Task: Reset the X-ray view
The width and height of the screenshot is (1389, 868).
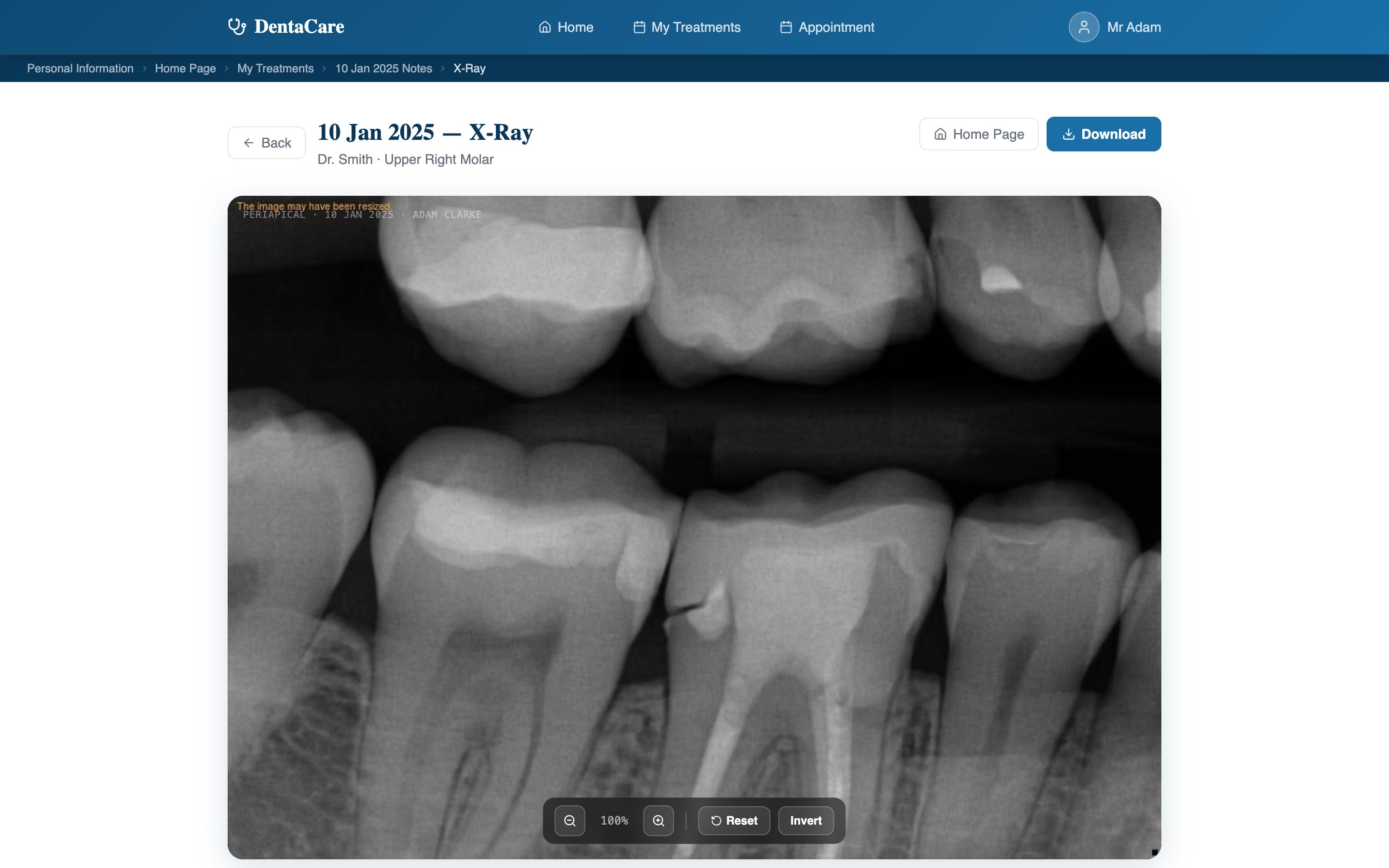Action: (x=734, y=820)
